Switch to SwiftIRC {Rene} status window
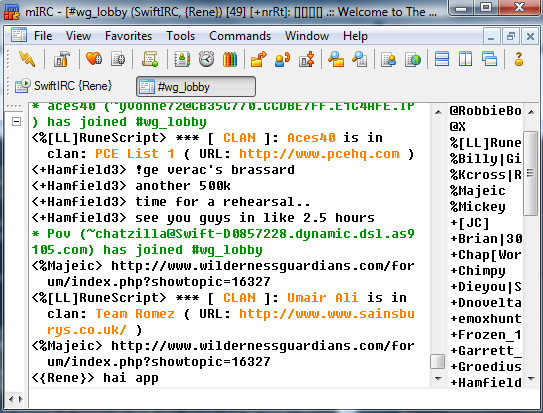 [64, 86]
